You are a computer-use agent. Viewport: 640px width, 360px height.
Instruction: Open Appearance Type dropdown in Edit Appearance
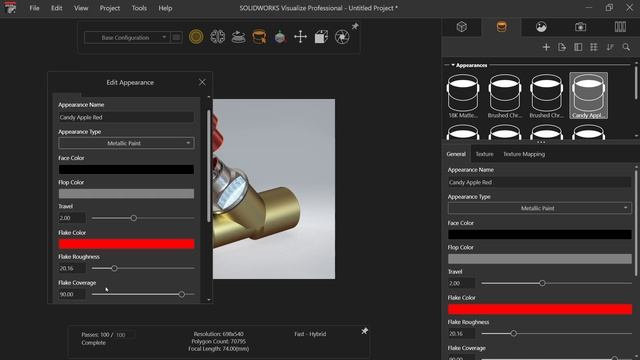(x=127, y=143)
